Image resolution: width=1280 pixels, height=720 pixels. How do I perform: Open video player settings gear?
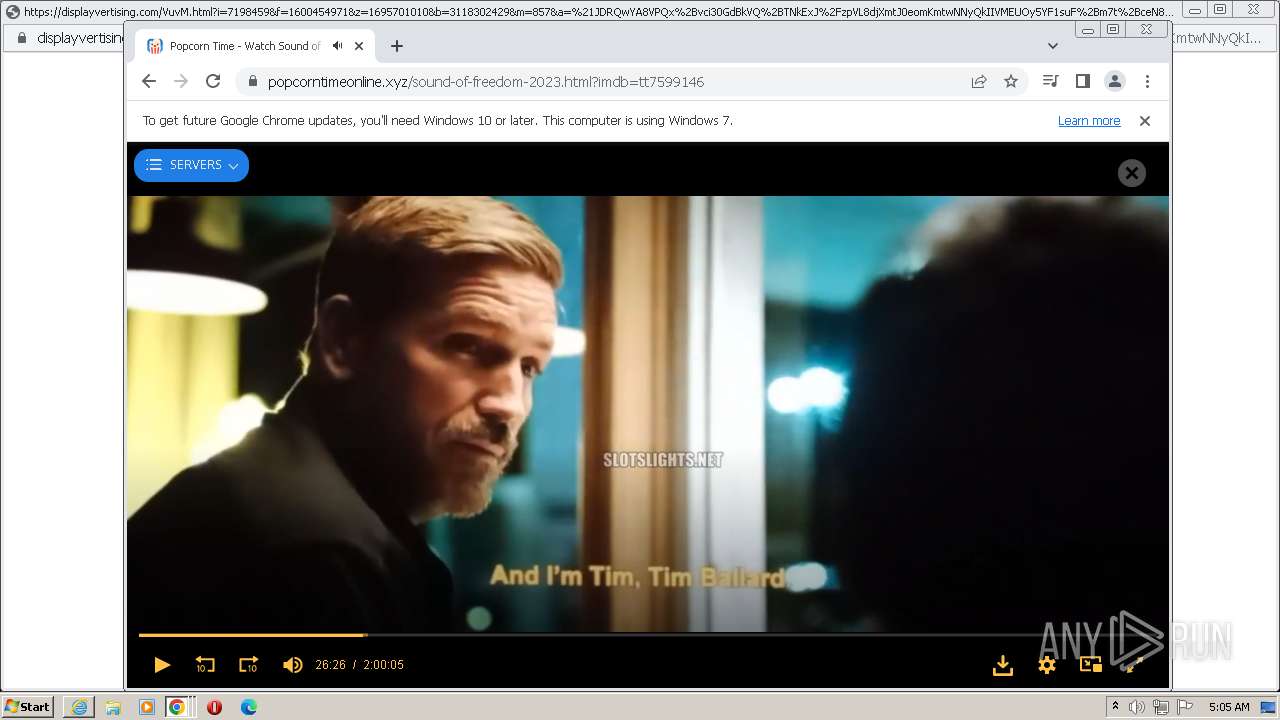pos(1047,665)
